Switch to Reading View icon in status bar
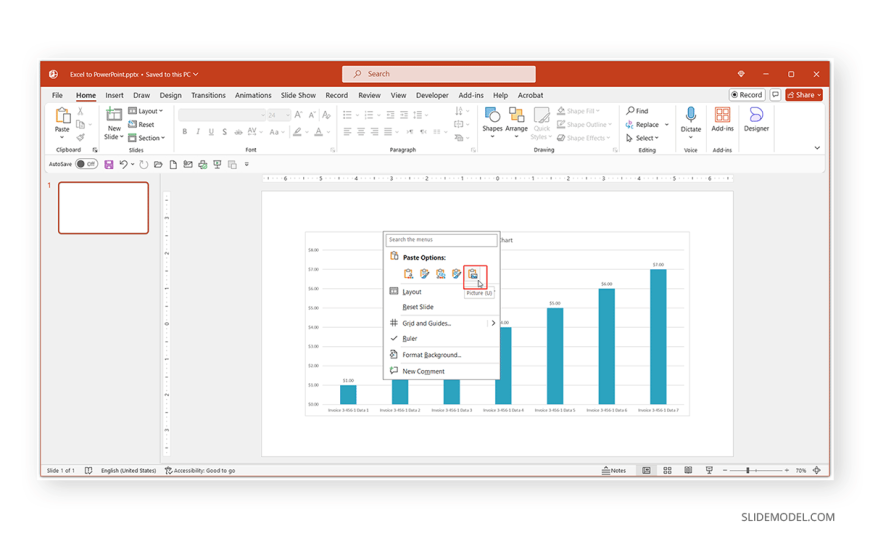870x539 pixels. click(x=688, y=470)
